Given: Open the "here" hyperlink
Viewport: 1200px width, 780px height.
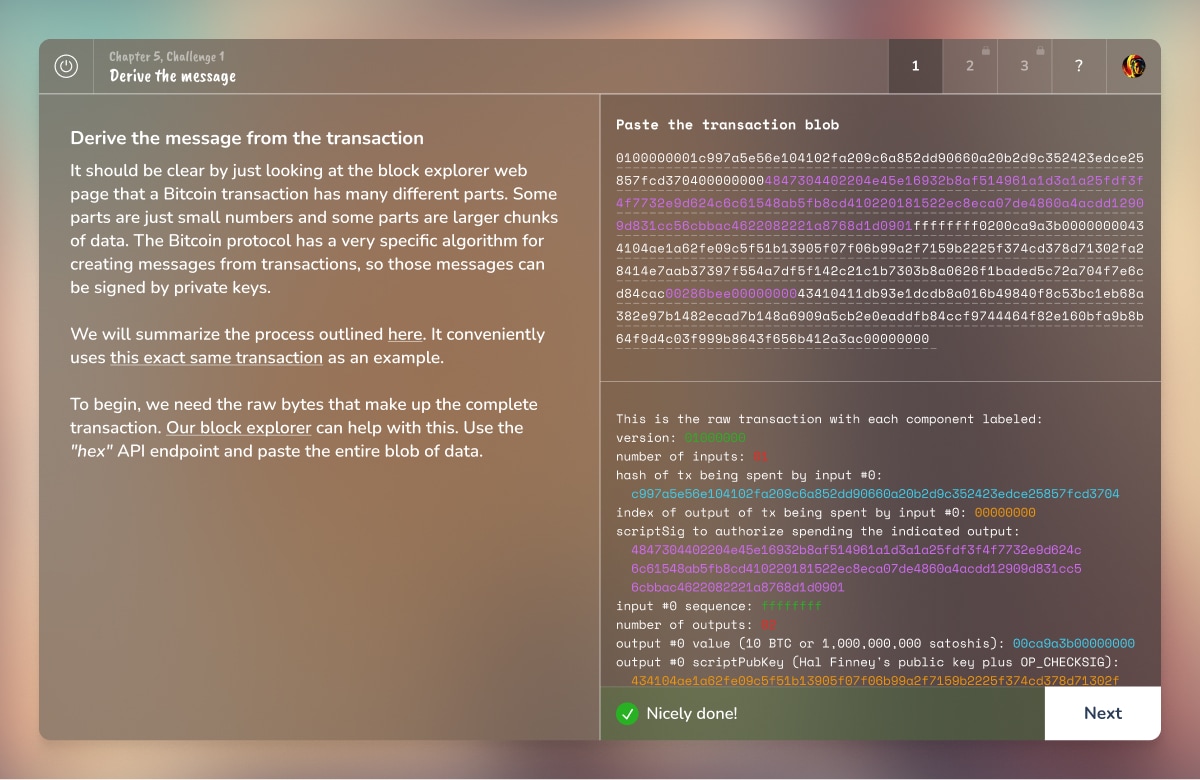Looking at the screenshot, I should pos(404,334).
